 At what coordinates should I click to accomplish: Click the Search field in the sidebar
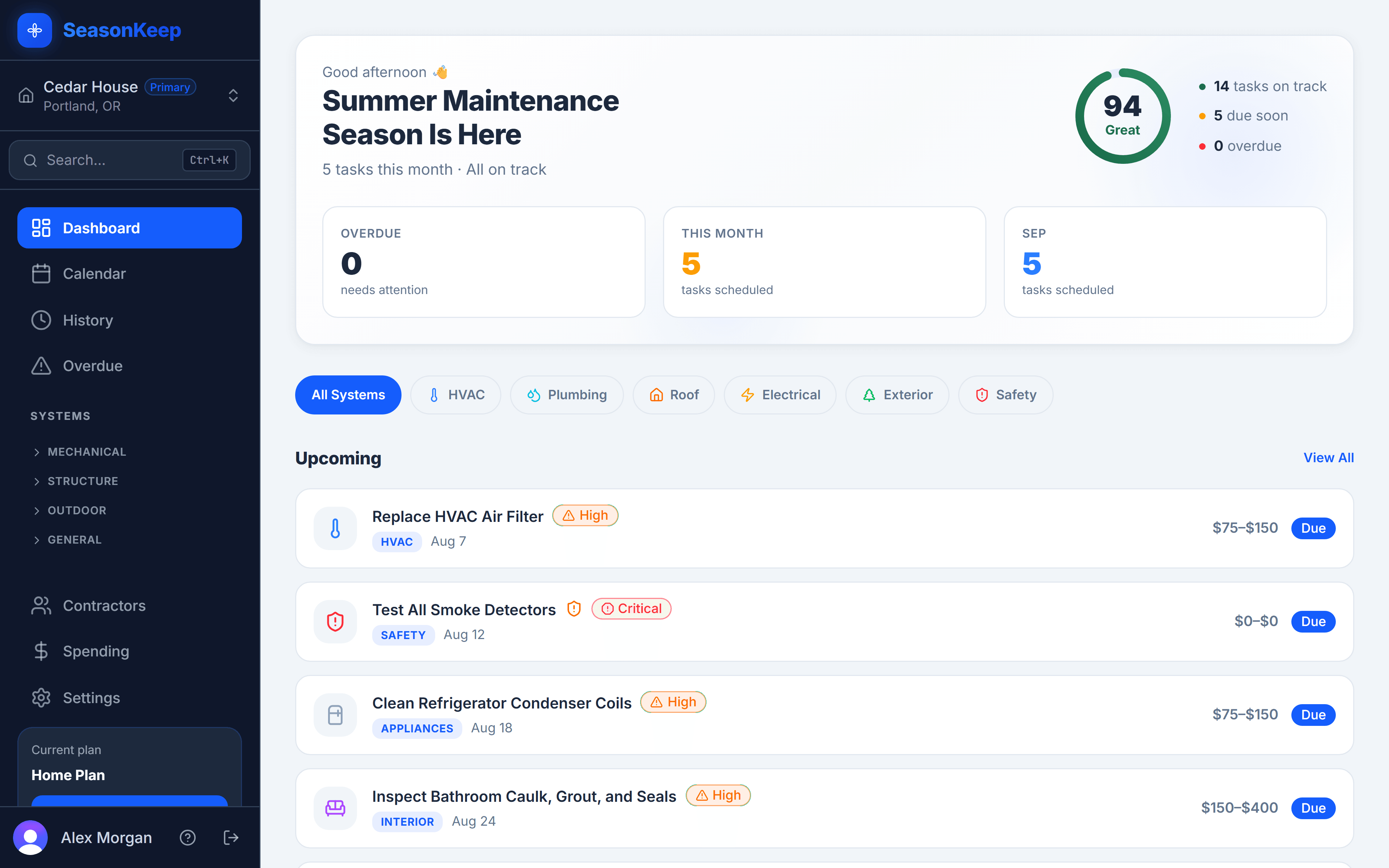pyautogui.click(x=130, y=160)
